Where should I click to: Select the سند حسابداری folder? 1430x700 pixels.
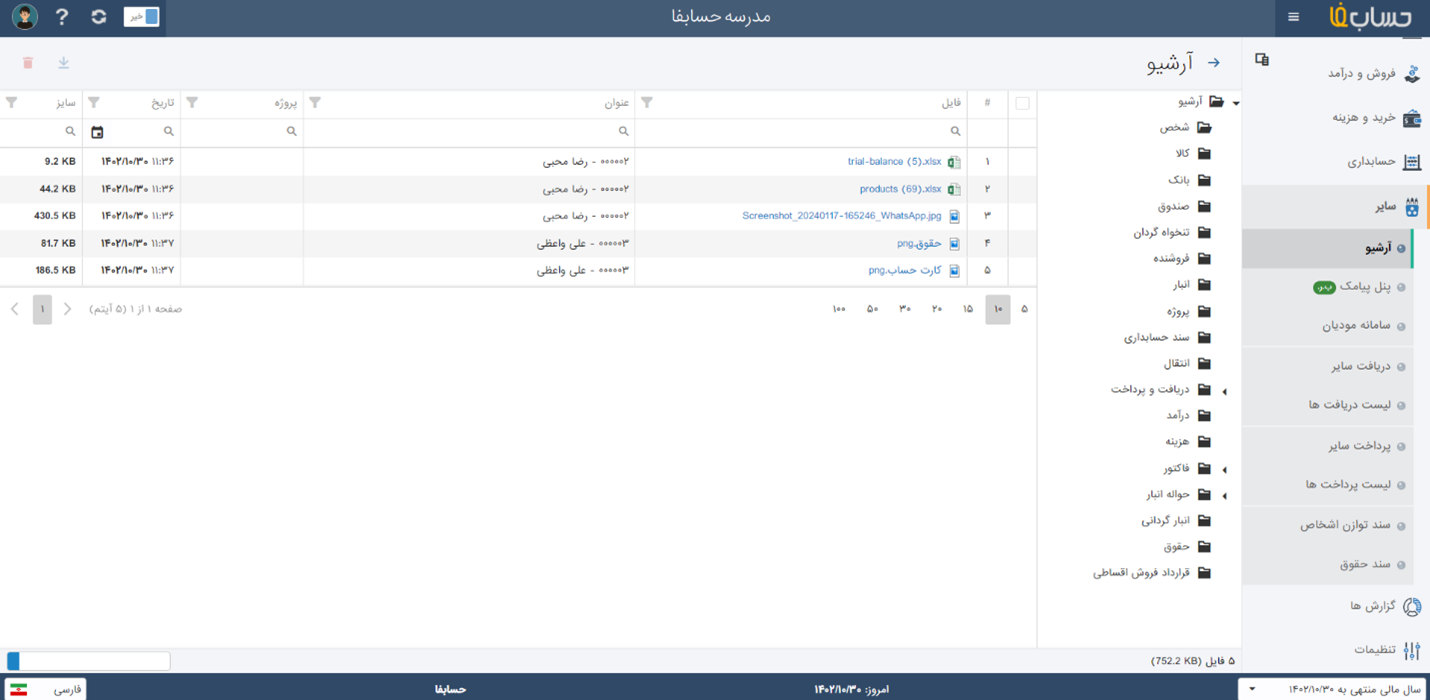click(x=1168, y=337)
